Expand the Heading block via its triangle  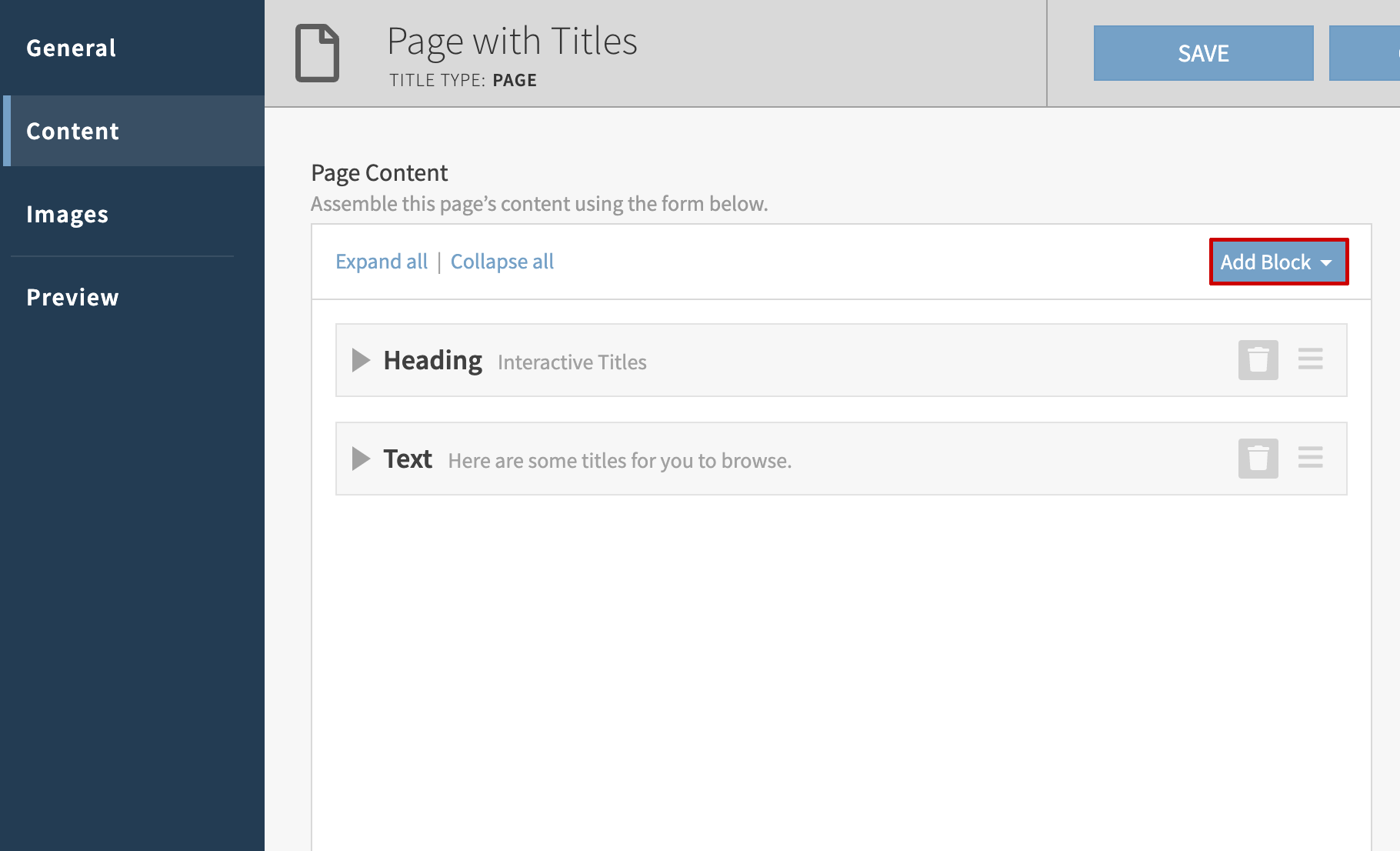[361, 360]
